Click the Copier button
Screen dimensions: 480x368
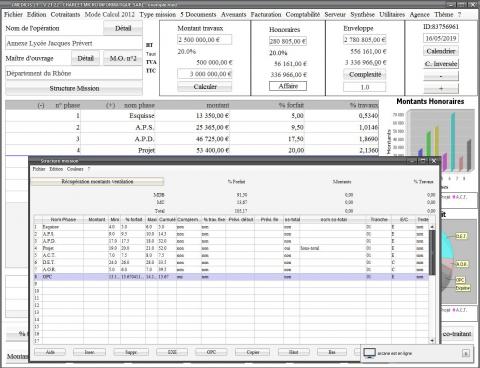tap(253, 352)
